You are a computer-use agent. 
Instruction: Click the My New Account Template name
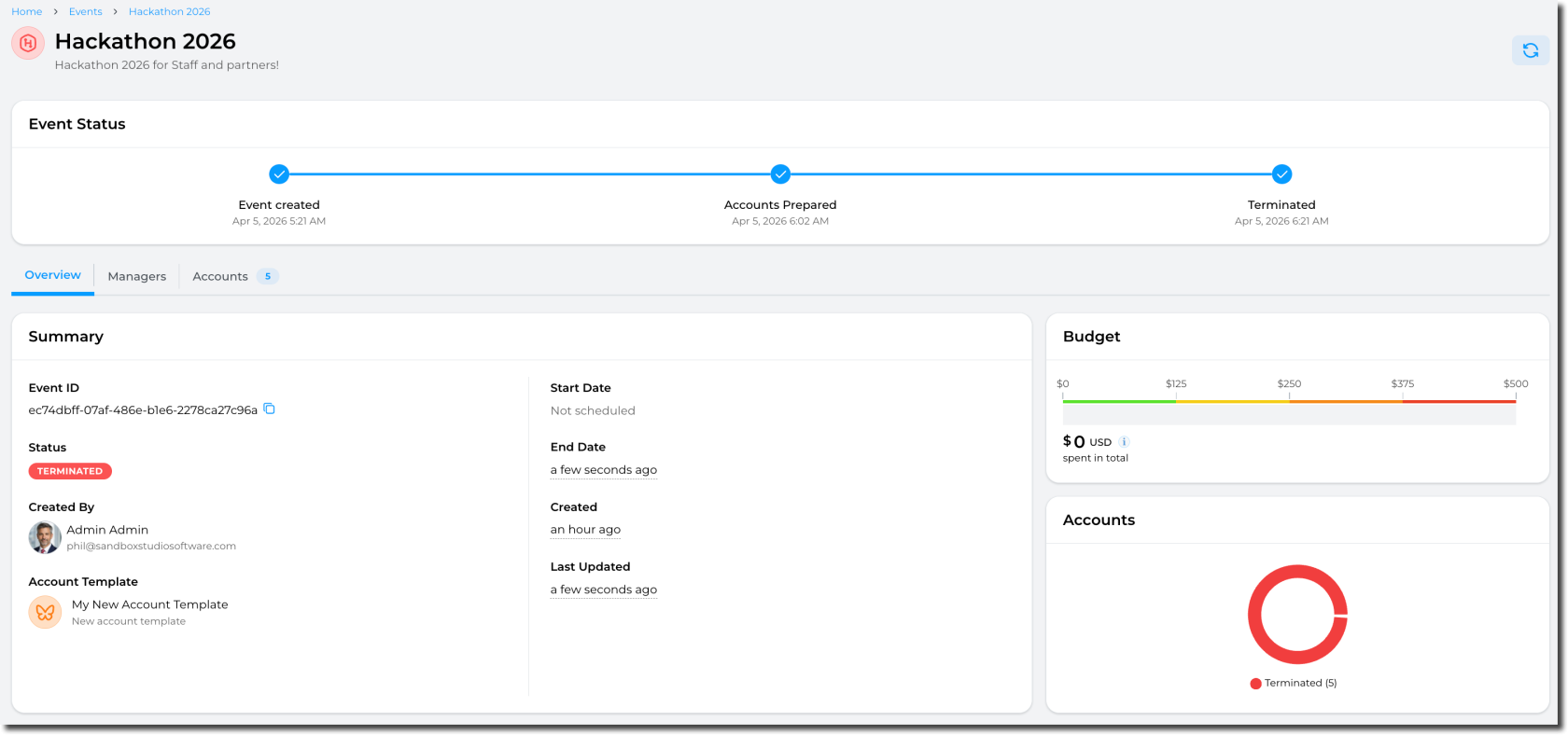(149, 604)
